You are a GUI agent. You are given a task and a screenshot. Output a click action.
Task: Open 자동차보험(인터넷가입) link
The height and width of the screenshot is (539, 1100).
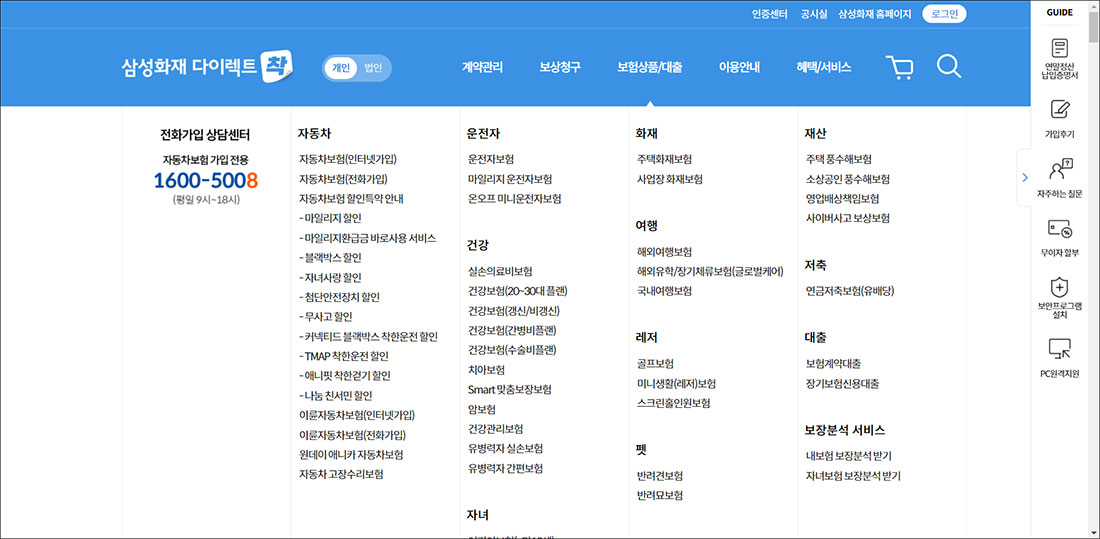coord(348,159)
